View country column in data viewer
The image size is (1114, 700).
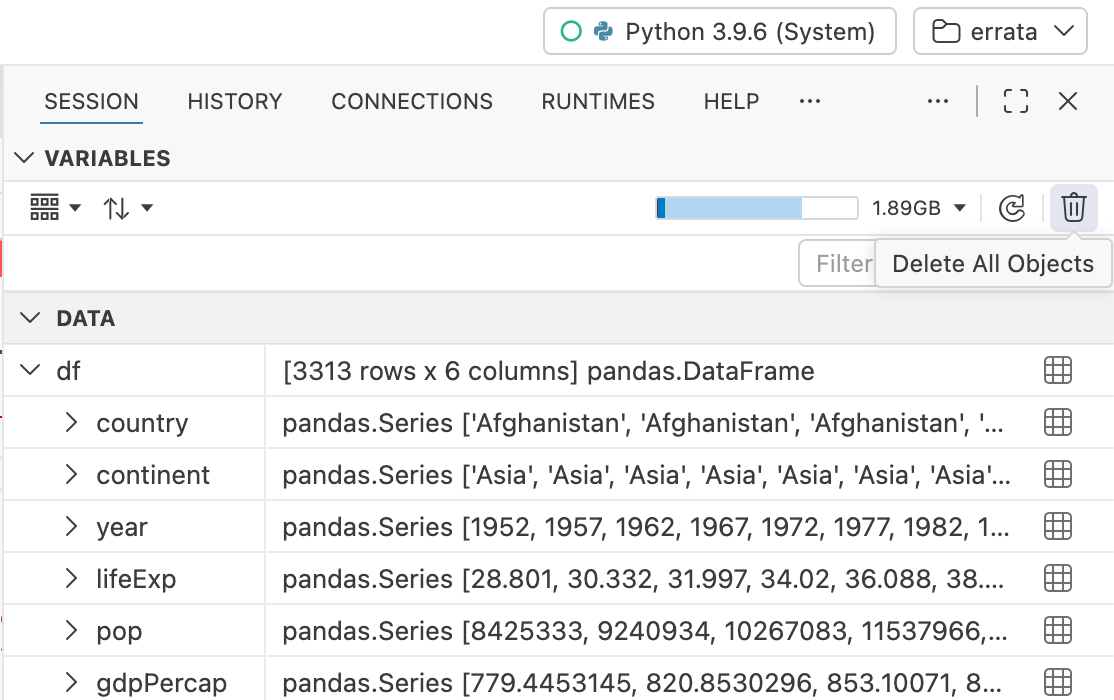click(x=1058, y=422)
